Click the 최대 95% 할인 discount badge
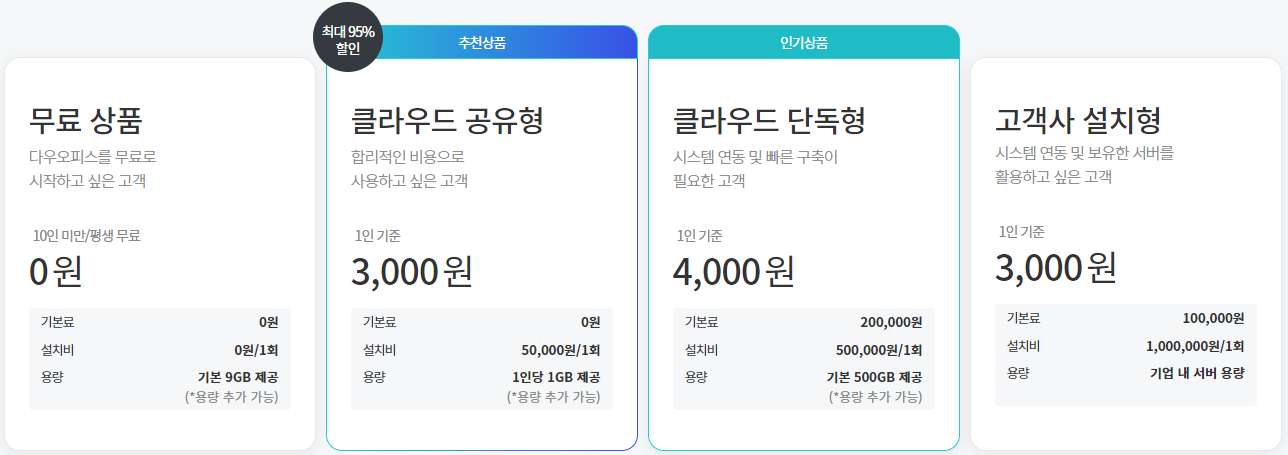 pyautogui.click(x=347, y=39)
